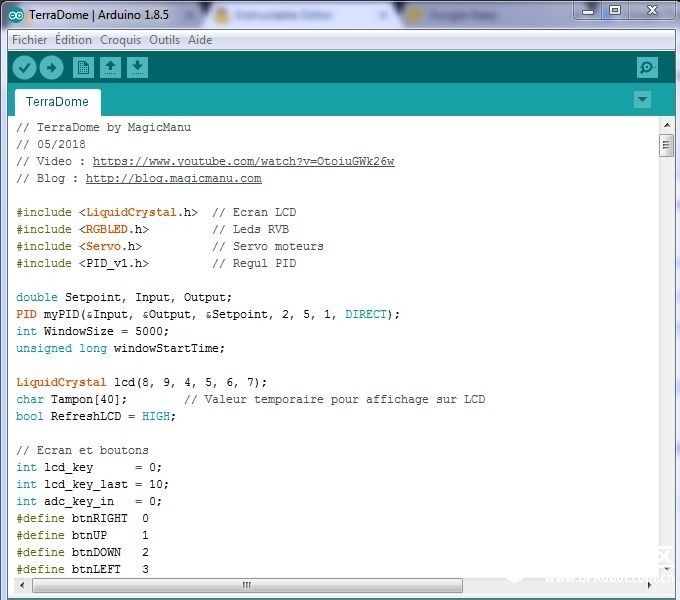Verify the sketch with the checkmark button
This screenshot has width=680, height=600.
[24, 68]
